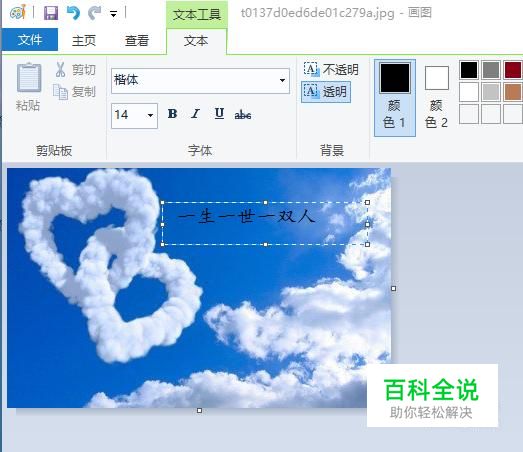
Task: Open the Quick Access Toolbar customize arrow
Action: 113,14
